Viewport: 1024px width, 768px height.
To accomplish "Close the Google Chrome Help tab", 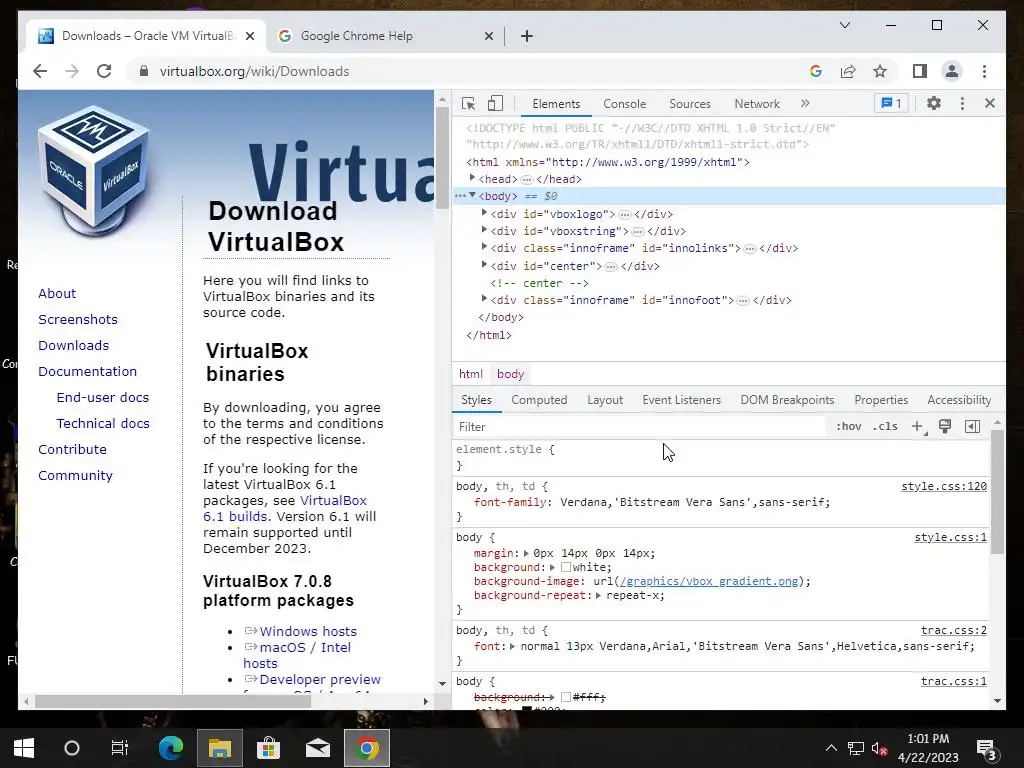I will pos(488,36).
